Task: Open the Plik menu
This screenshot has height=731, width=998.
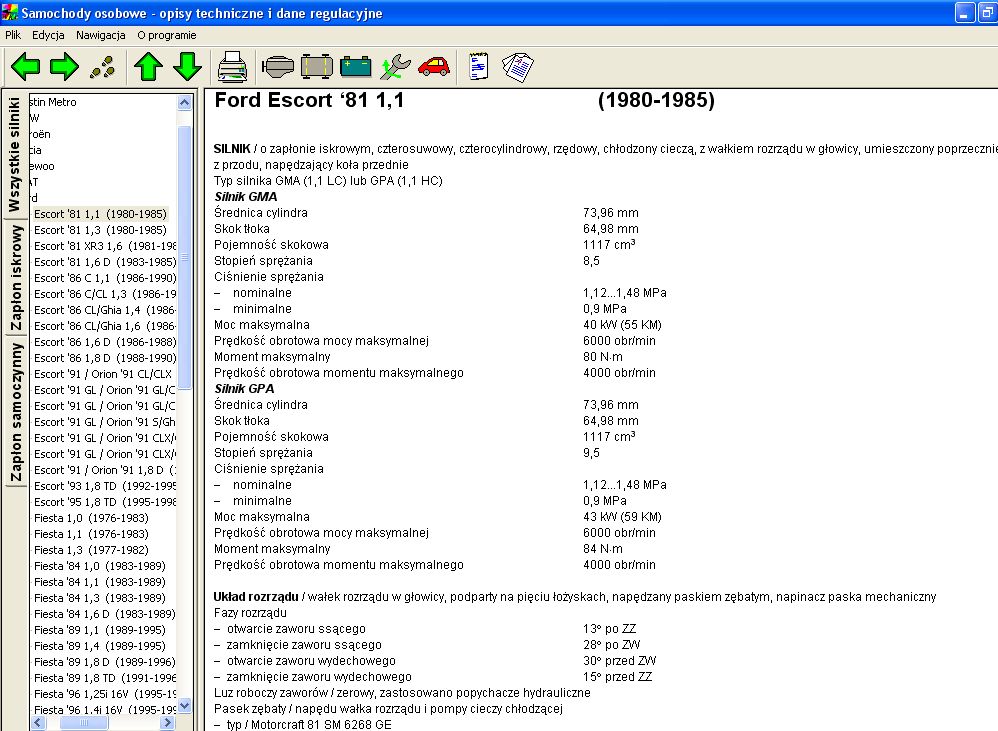Action: [x=13, y=35]
